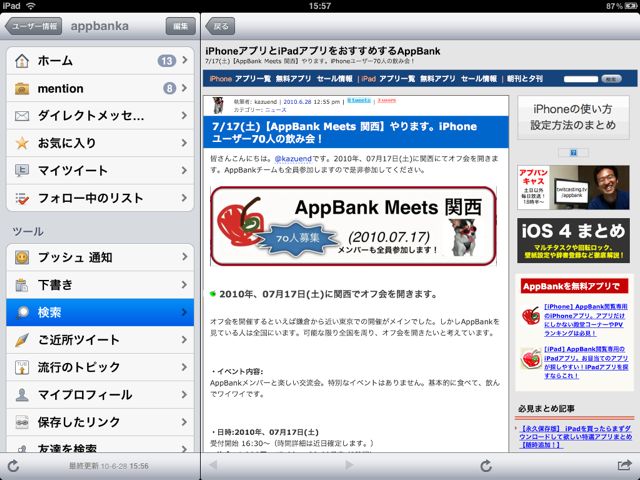640x480 pixels.
Task: Open the アプバンキャス banner image
Action: click(573, 187)
